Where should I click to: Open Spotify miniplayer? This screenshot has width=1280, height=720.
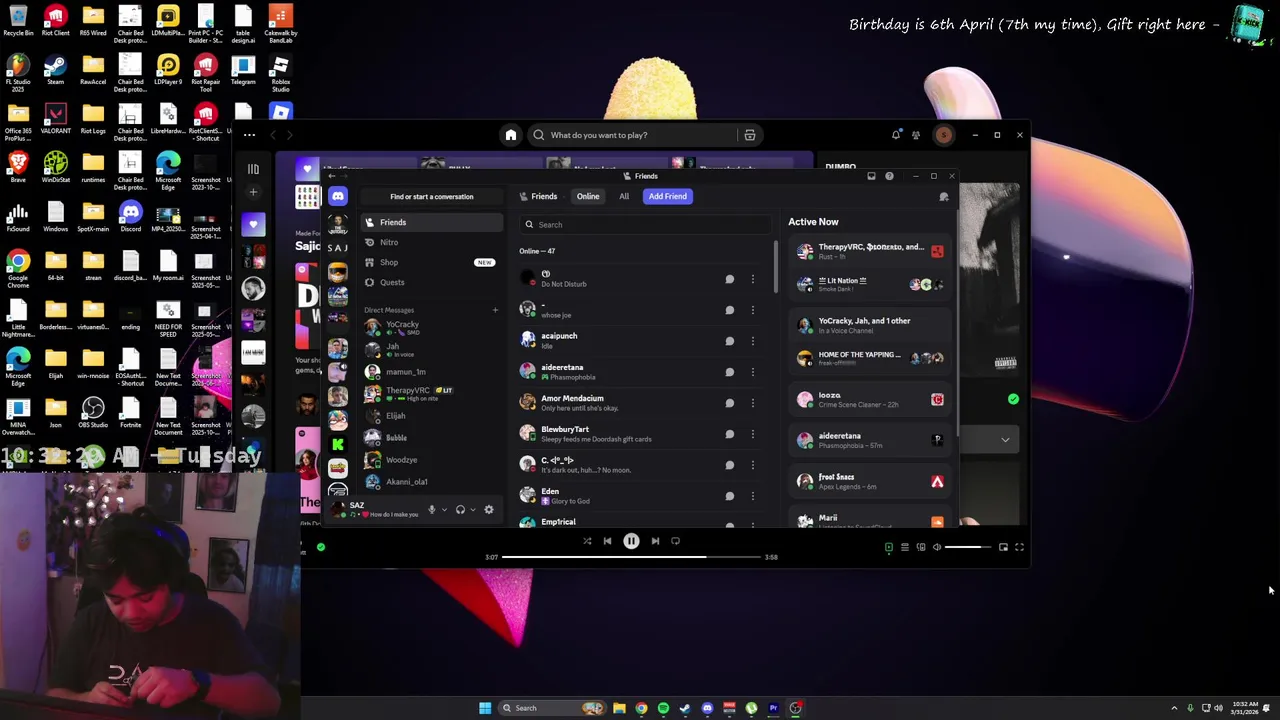click(x=1003, y=547)
